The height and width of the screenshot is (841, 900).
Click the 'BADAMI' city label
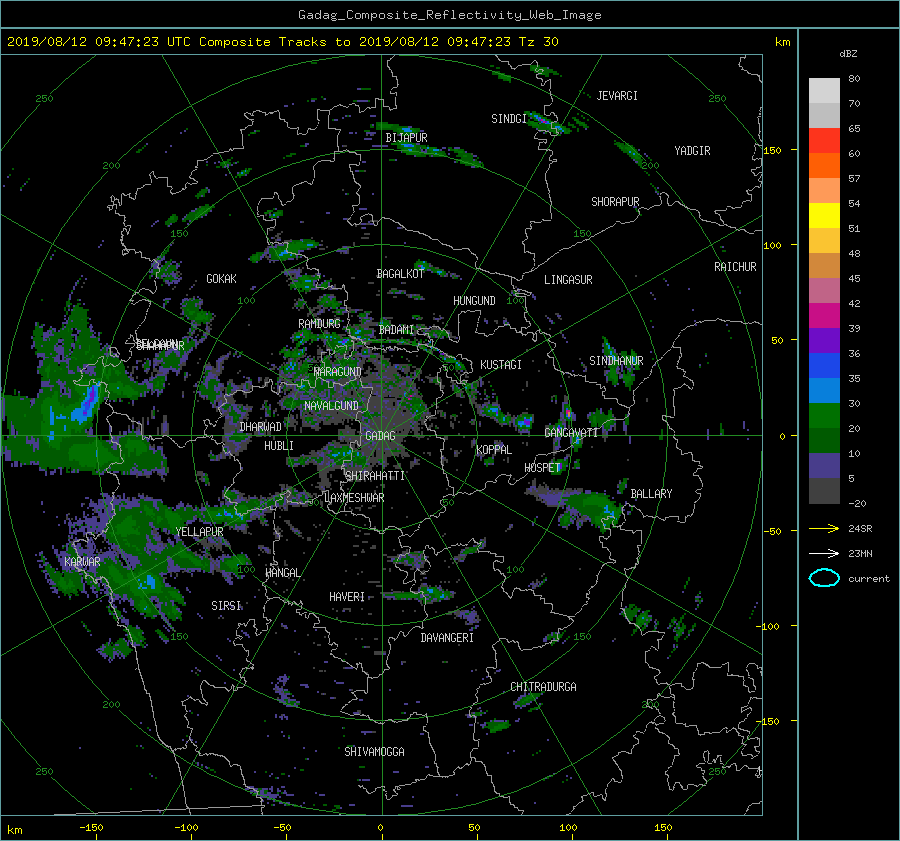396,330
